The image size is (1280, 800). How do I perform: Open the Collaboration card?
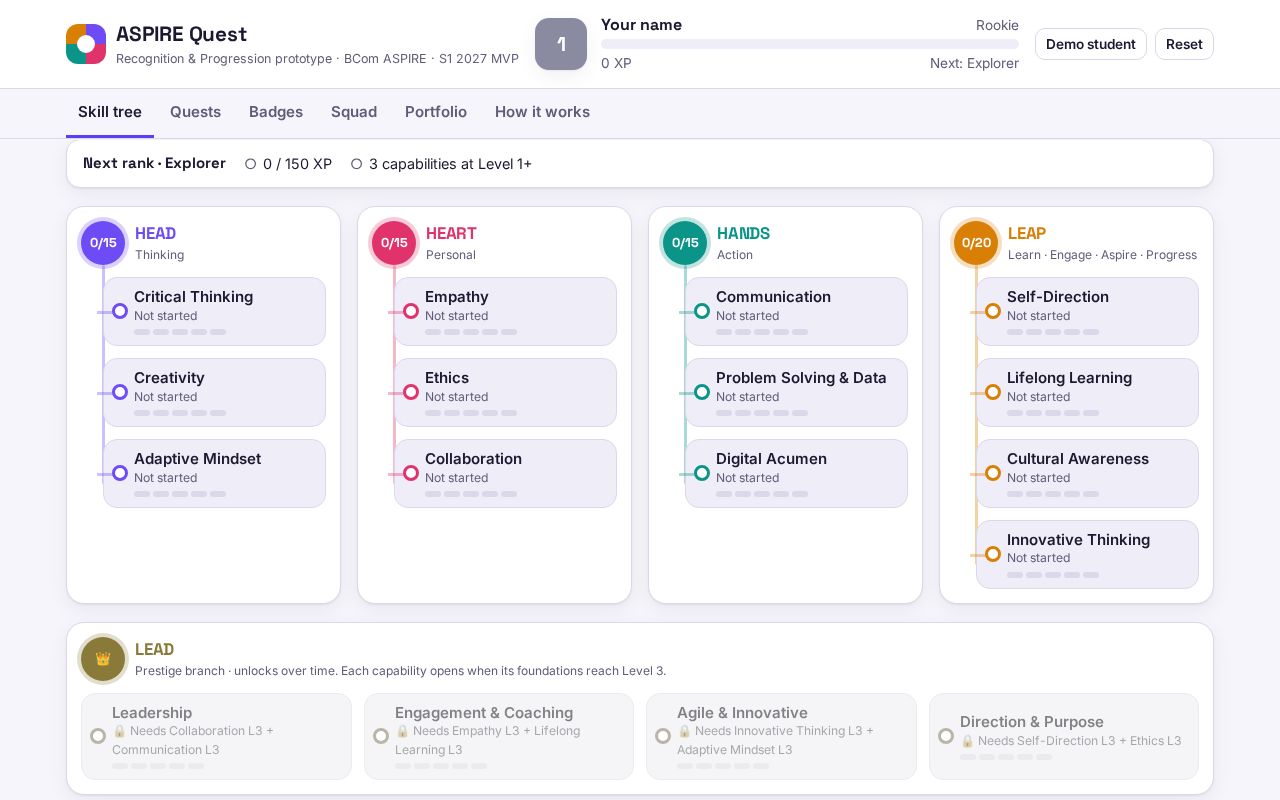(505, 474)
